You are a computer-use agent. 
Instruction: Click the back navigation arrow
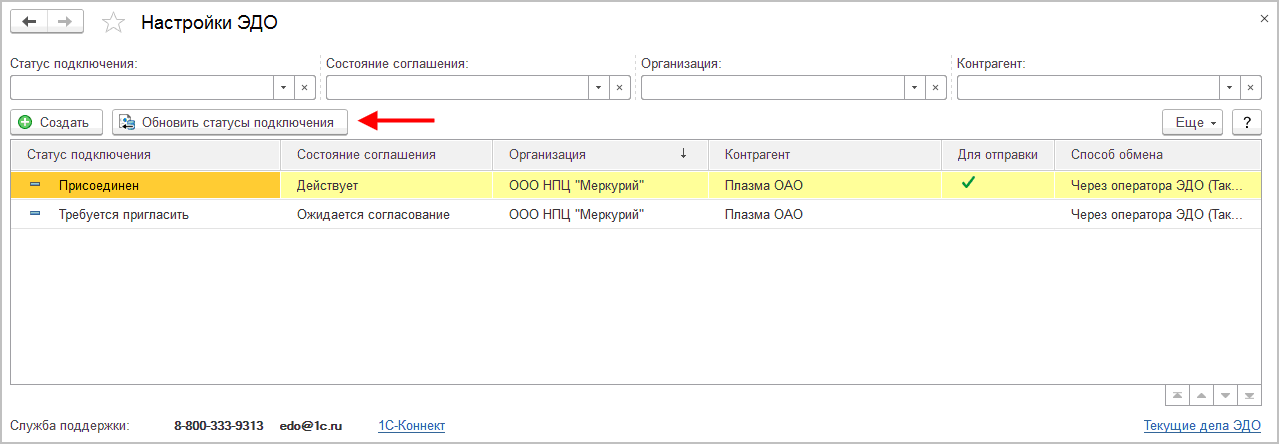(29, 21)
